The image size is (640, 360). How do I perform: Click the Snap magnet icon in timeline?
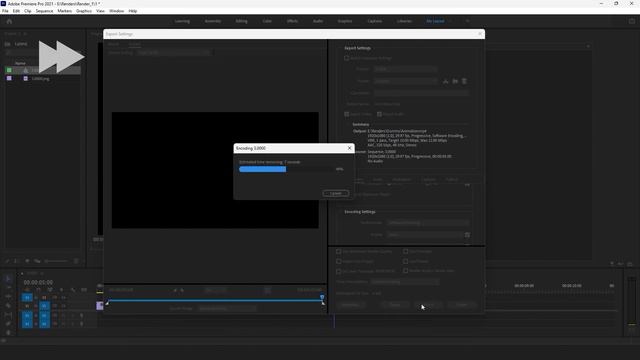[38, 290]
